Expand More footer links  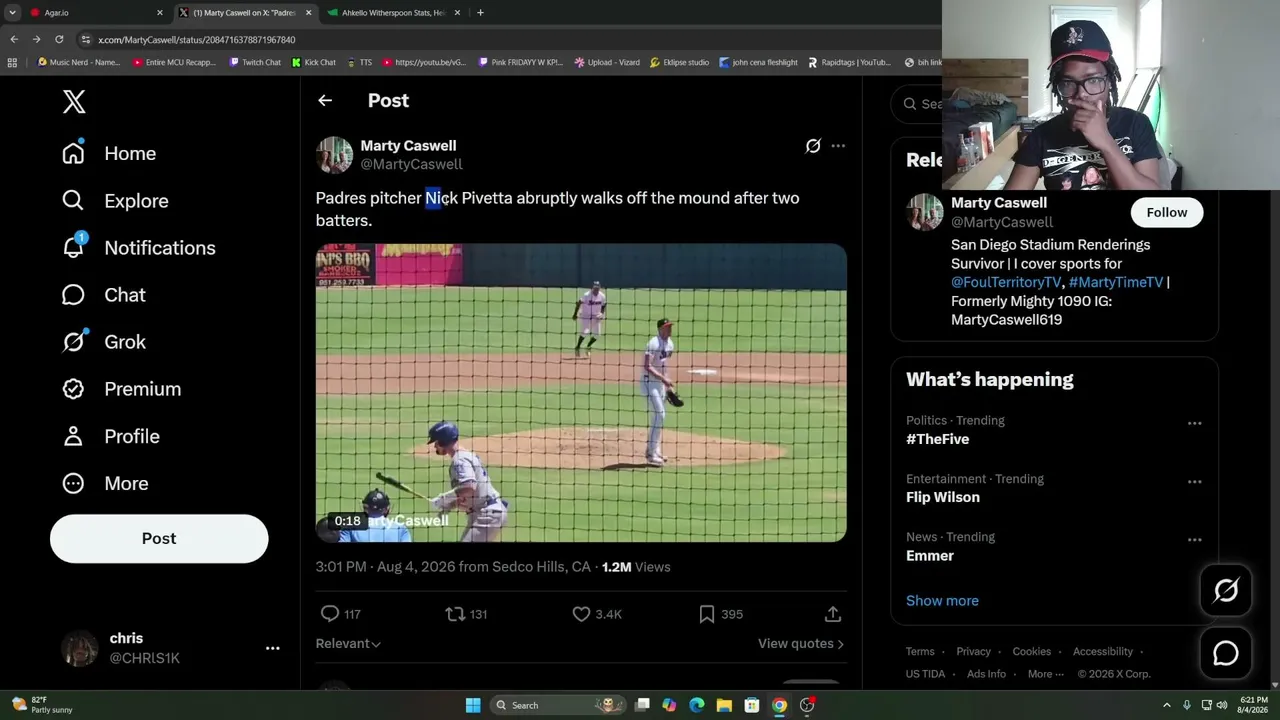1045,674
